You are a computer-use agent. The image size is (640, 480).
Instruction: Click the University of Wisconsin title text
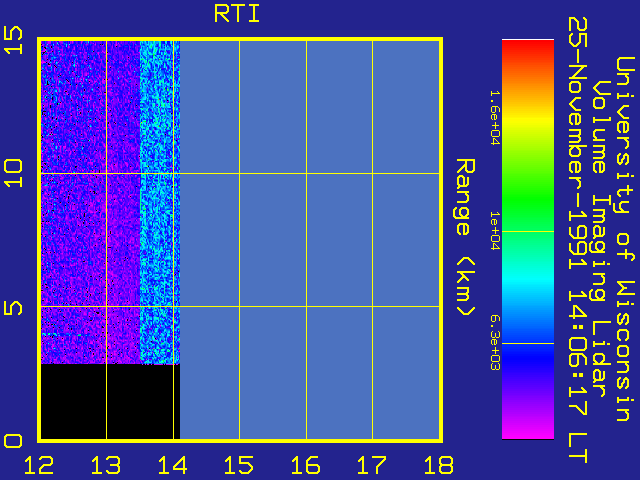(625, 239)
